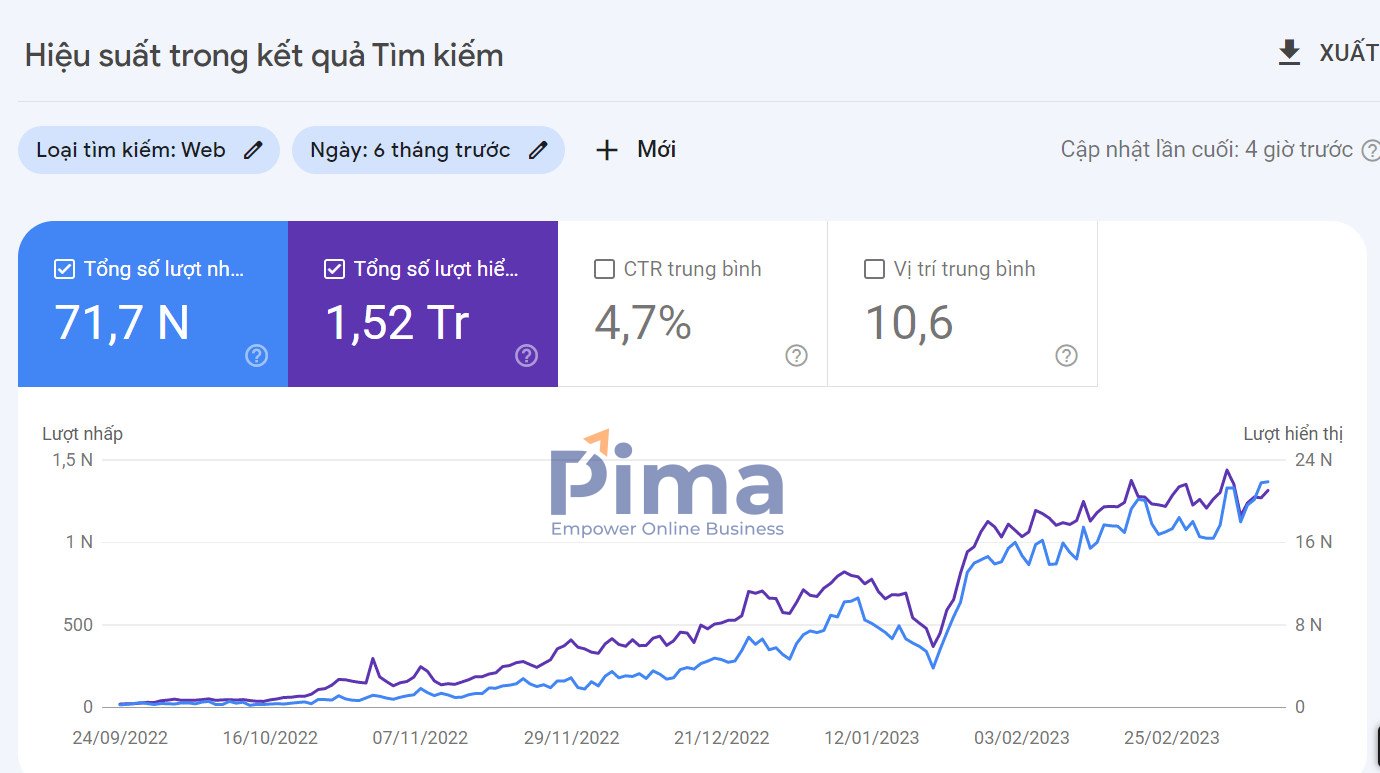Click the Mới add filter button

pos(656,150)
